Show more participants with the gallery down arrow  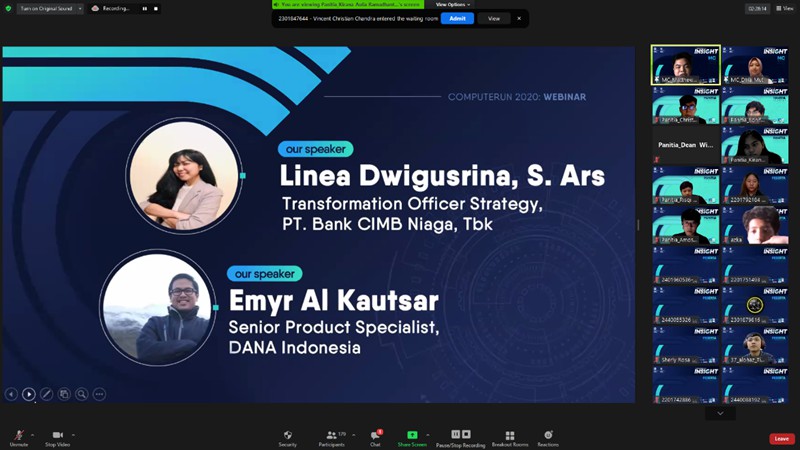[720, 413]
